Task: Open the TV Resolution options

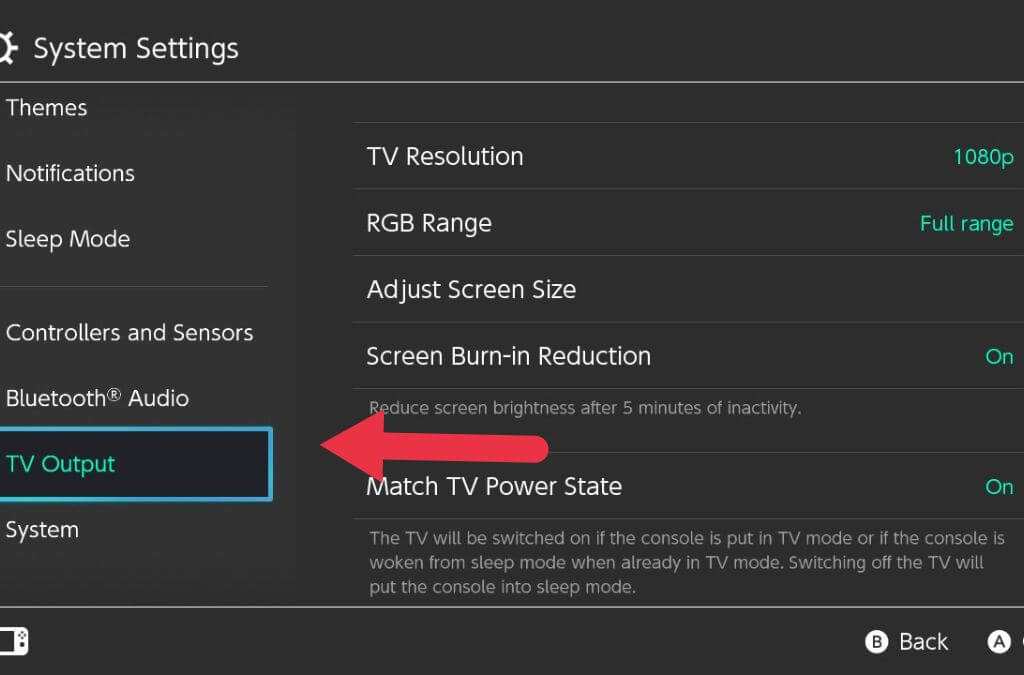Action: 445,156
